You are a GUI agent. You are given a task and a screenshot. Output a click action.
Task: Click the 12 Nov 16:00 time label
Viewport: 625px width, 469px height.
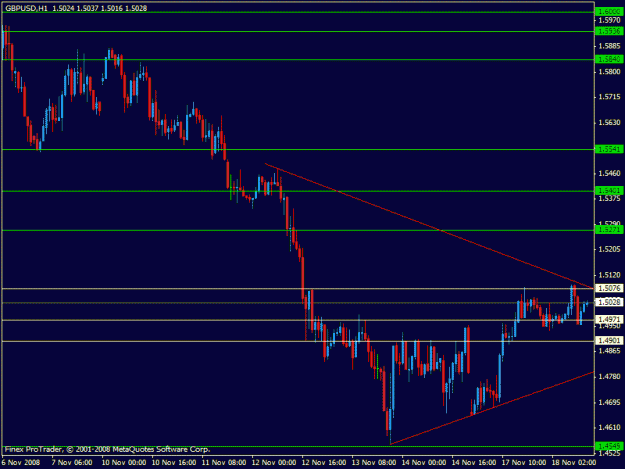click(x=324, y=463)
